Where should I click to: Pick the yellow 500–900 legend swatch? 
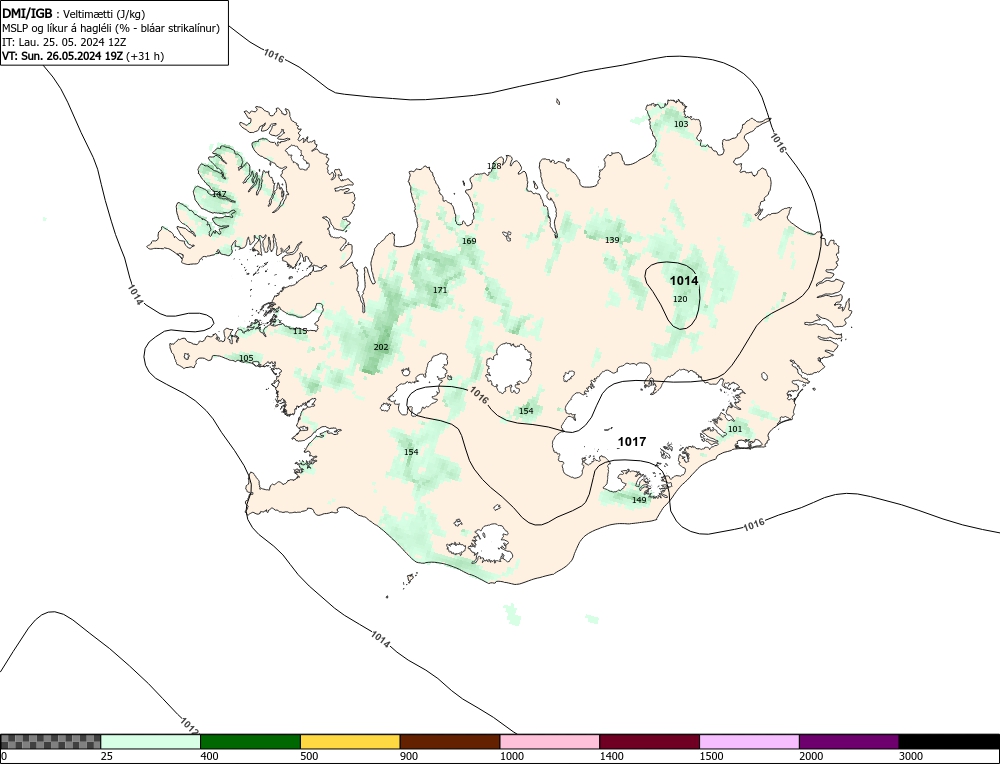[x=350, y=741]
